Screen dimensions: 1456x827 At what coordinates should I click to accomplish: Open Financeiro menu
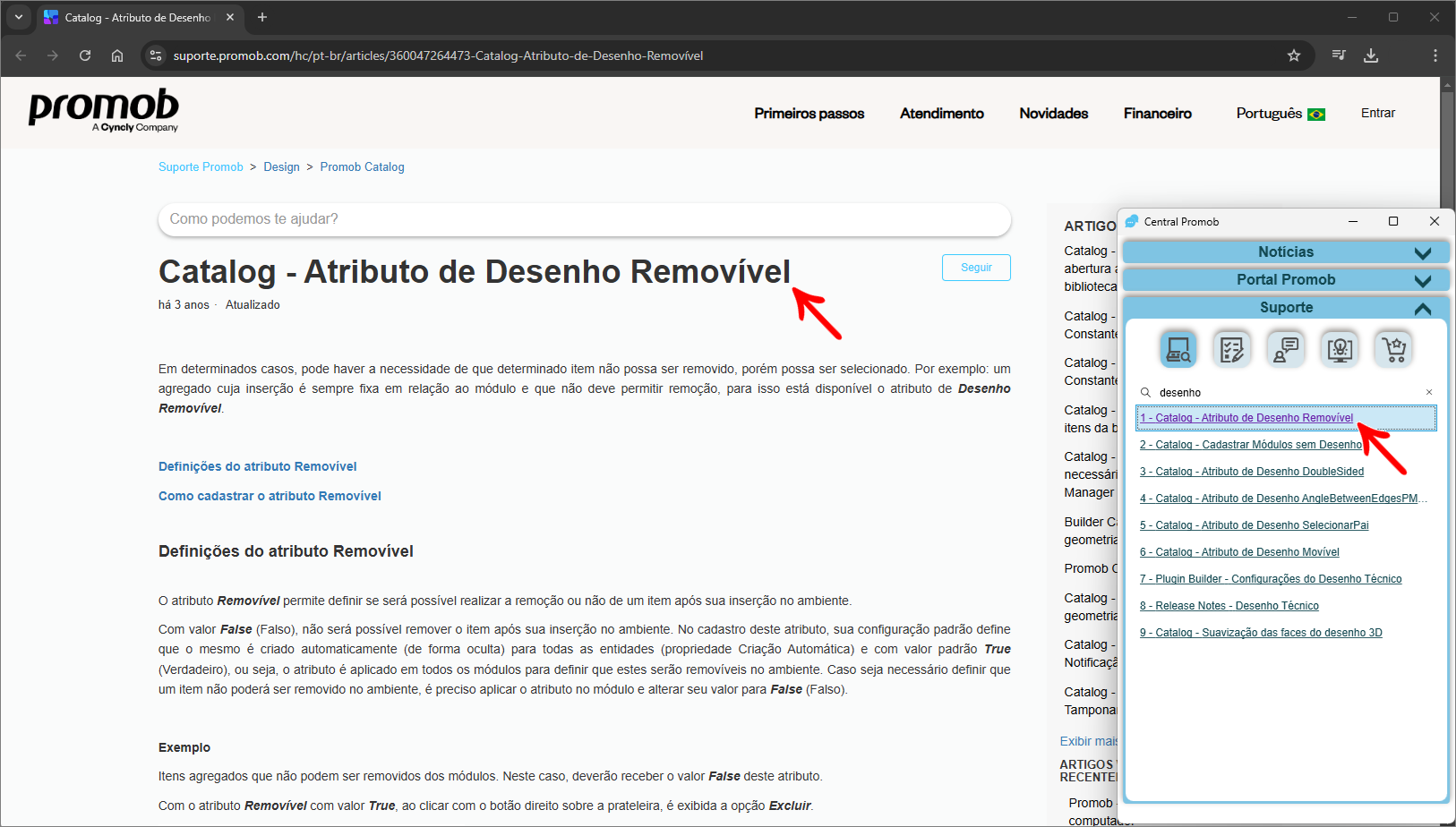[x=1158, y=114]
